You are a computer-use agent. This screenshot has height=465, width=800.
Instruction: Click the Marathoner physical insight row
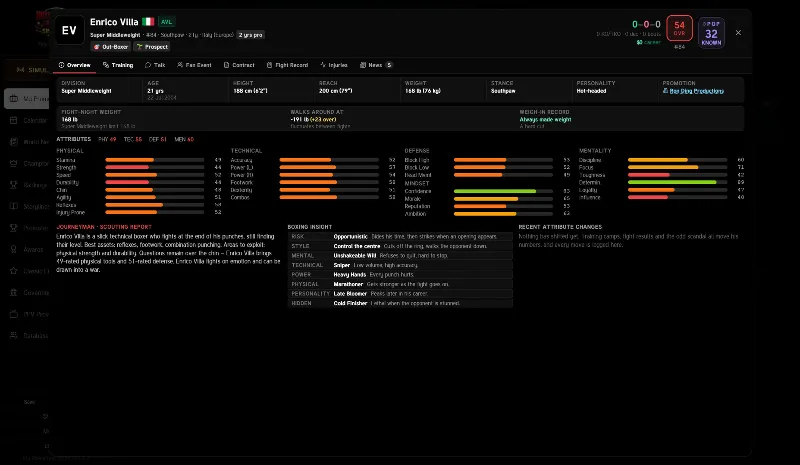[x=401, y=284]
